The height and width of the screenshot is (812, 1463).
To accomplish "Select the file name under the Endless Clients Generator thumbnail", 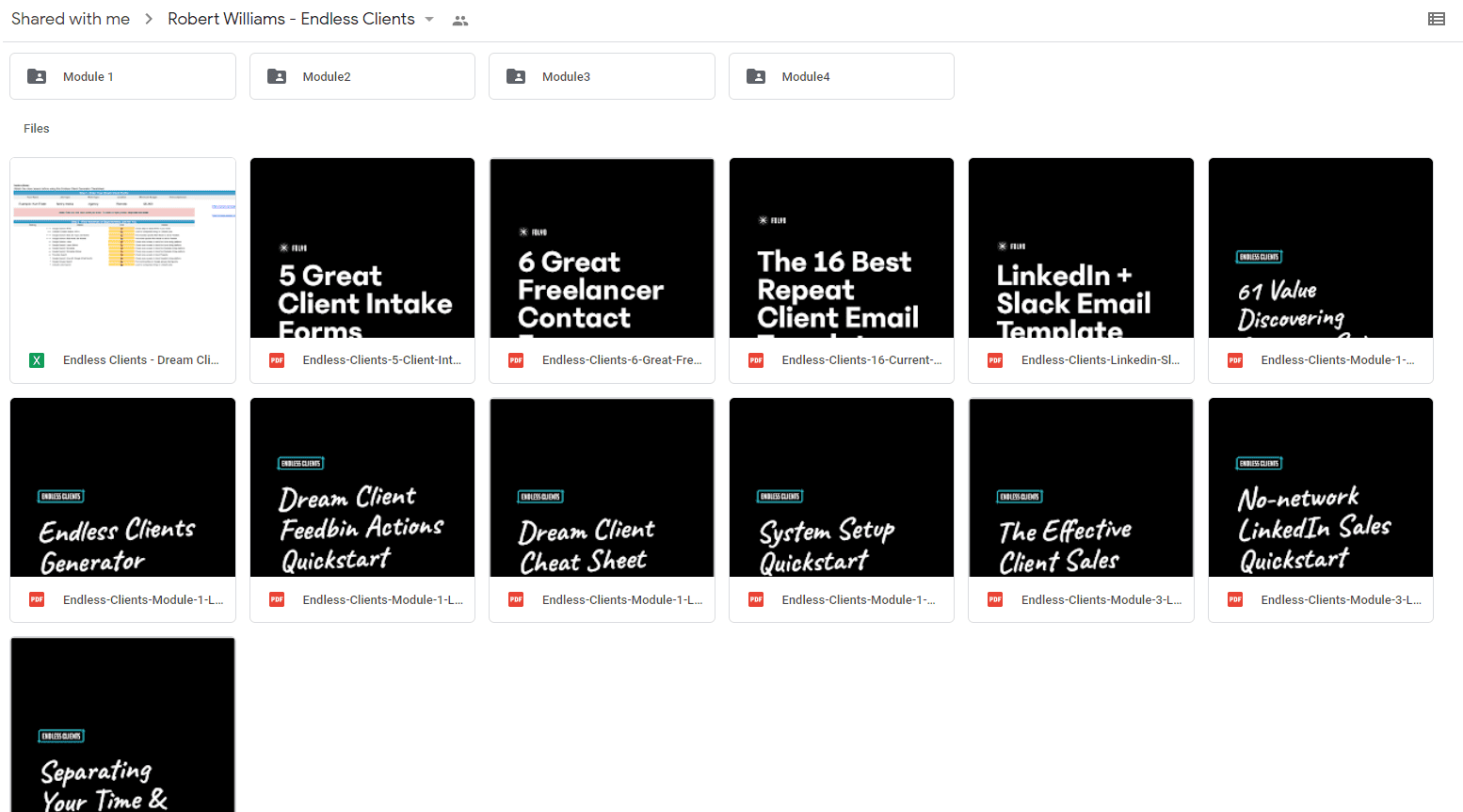I will click(143, 599).
